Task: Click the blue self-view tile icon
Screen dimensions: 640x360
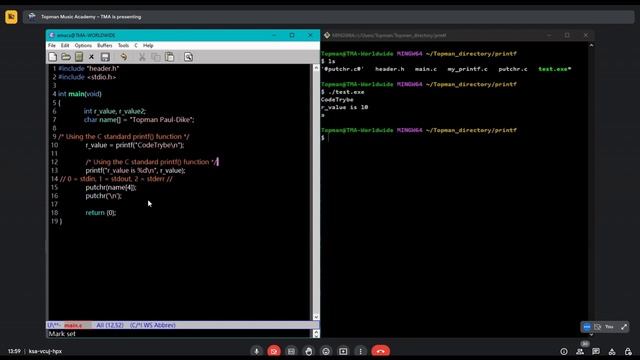Action: point(587,327)
